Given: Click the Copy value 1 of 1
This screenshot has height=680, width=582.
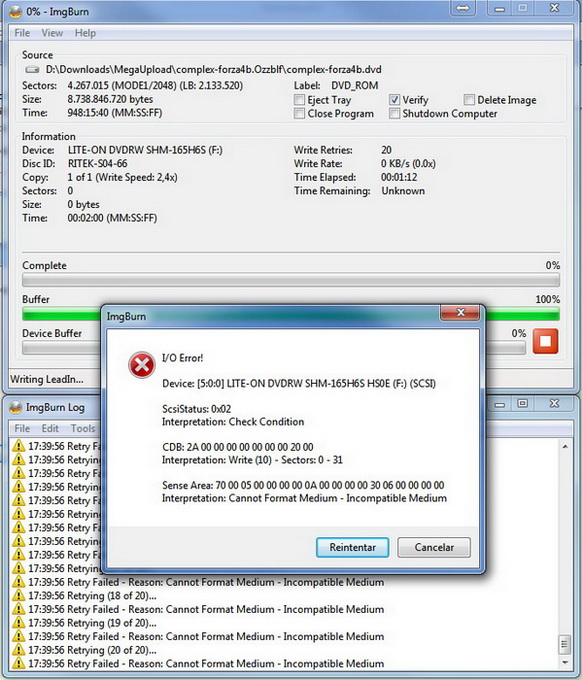Looking at the screenshot, I should [122, 177].
